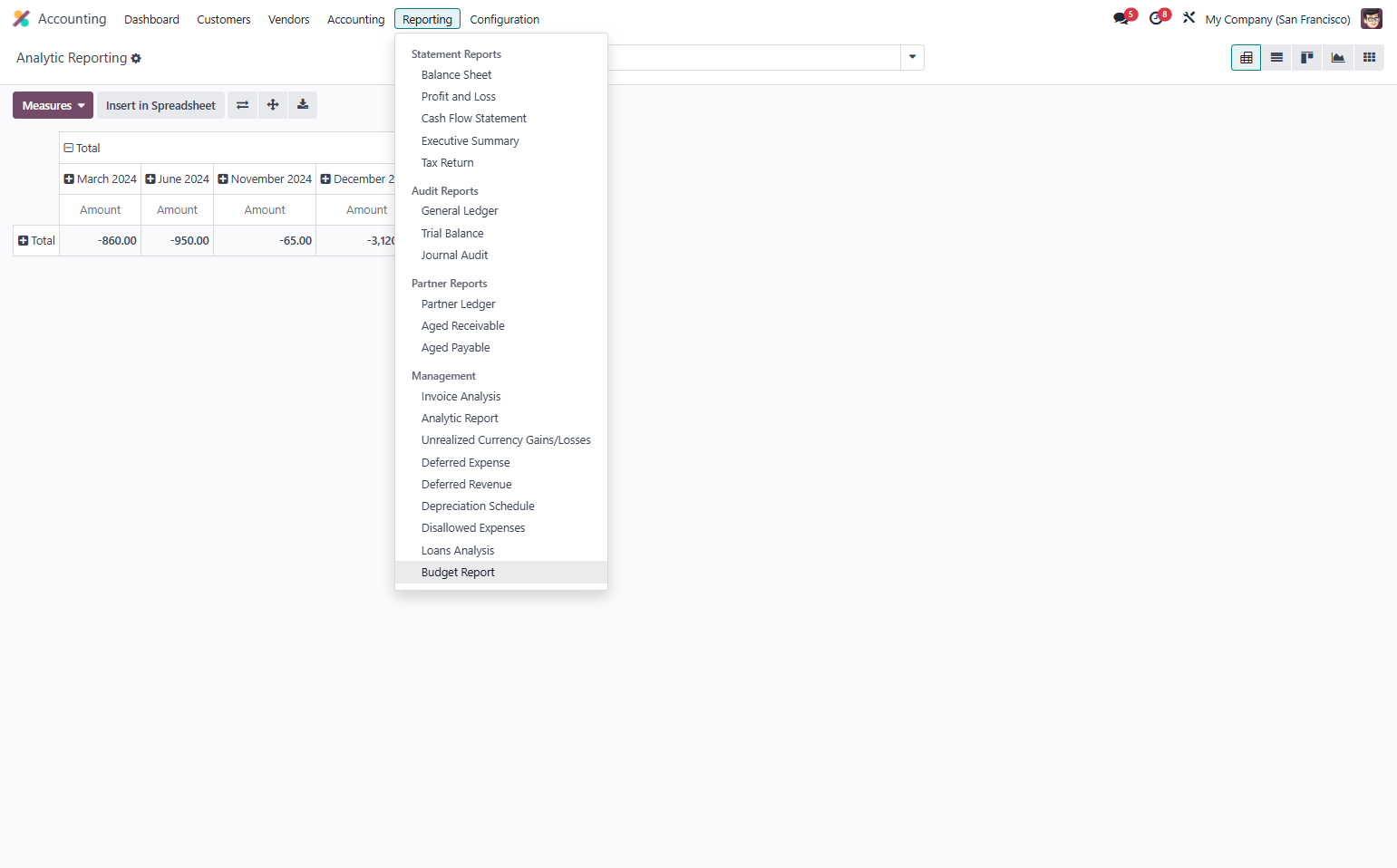This screenshot has height=868, width=1397.
Task: Click the -950.00 amount cell
Action: 177,240
